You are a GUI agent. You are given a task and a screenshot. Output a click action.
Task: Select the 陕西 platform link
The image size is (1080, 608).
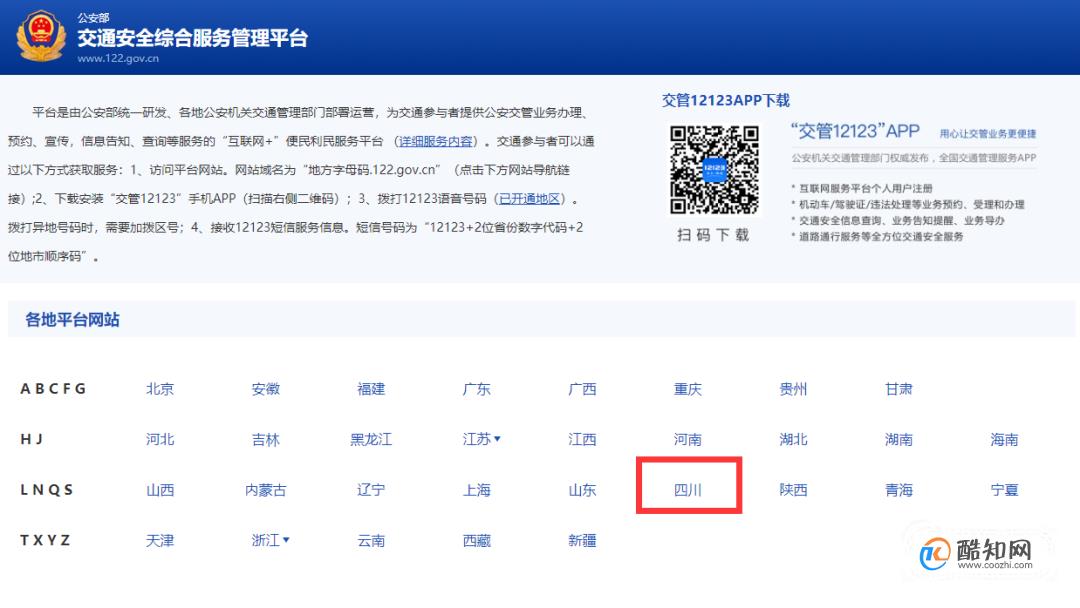[793, 490]
